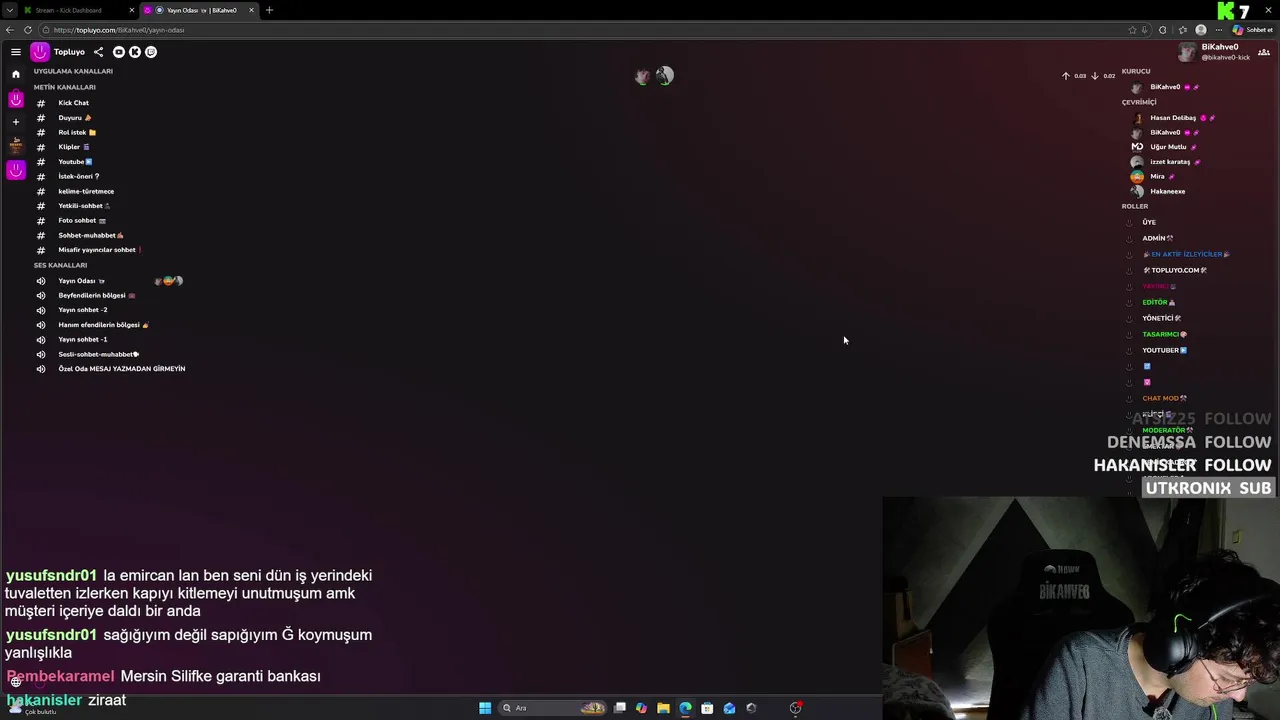Click the UYGULAMA KANALLARI section header
The width and height of the screenshot is (1280, 720).
pyautogui.click(x=73, y=71)
